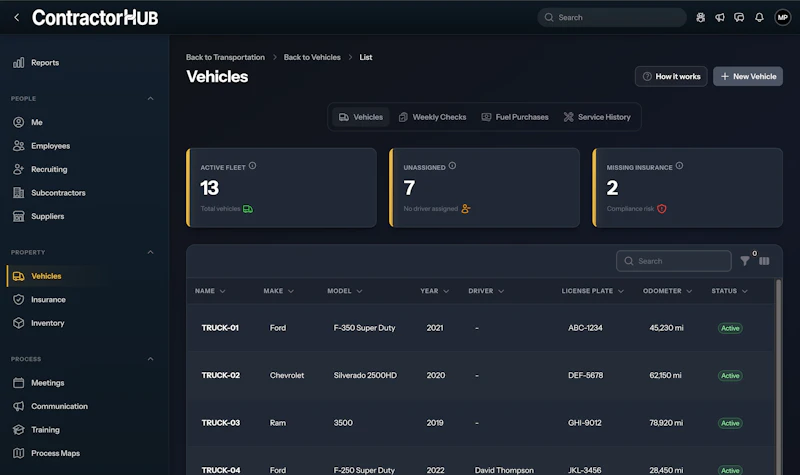The height and width of the screenshot is (475, 800).
Task: Click the Training graduation cap icon
Action: pos(18,430)
